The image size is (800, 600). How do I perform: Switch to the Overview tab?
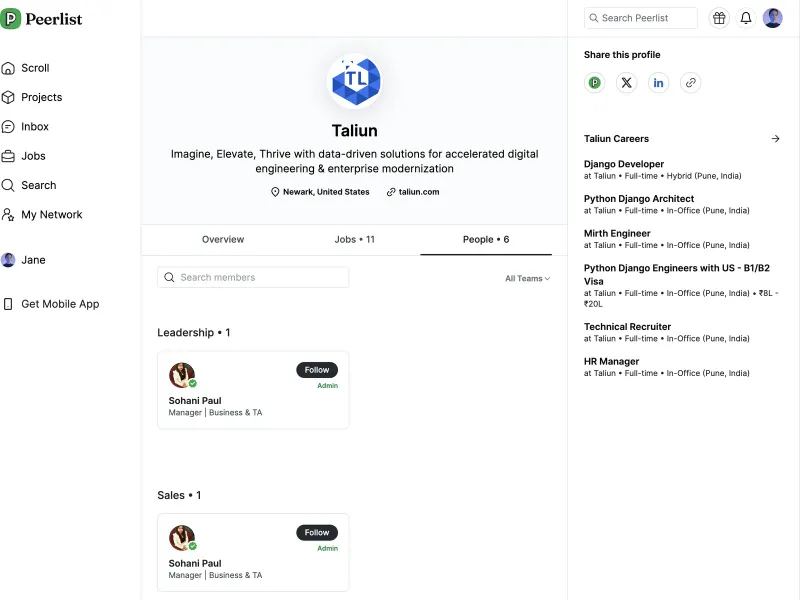coord(223,239)
